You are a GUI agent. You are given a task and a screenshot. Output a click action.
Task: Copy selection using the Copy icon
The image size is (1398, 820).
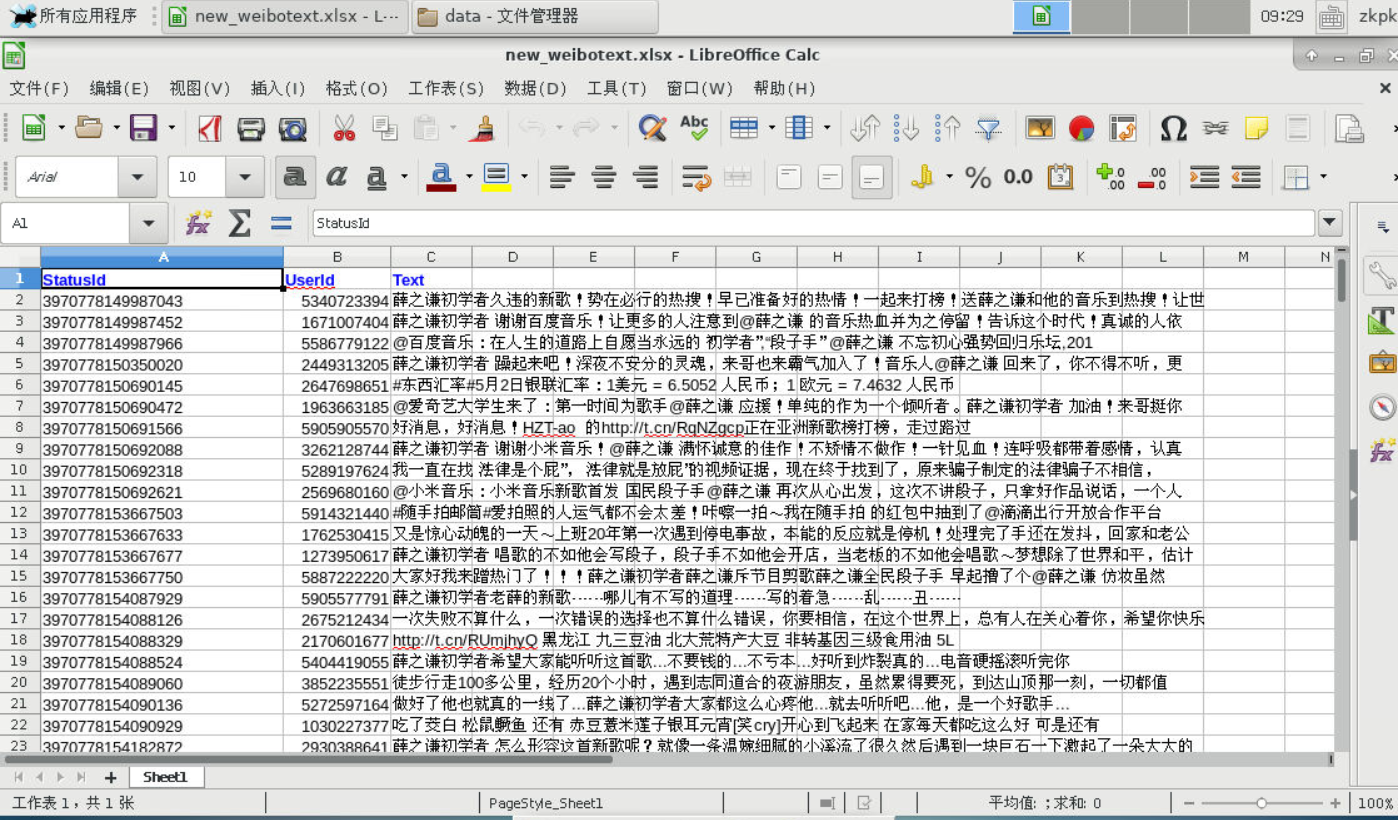(385, 127)
